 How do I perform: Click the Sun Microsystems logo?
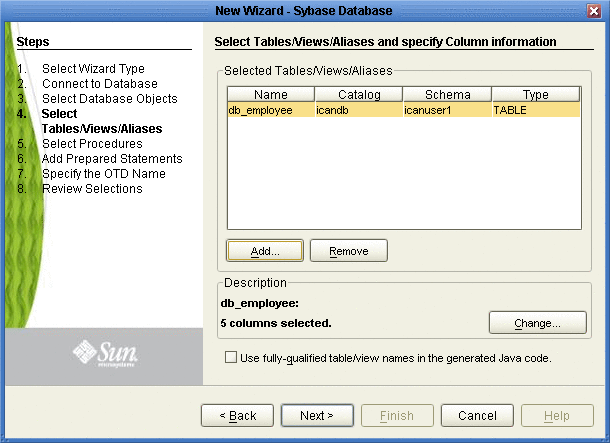pyautogui.click(x=105, y=354)
